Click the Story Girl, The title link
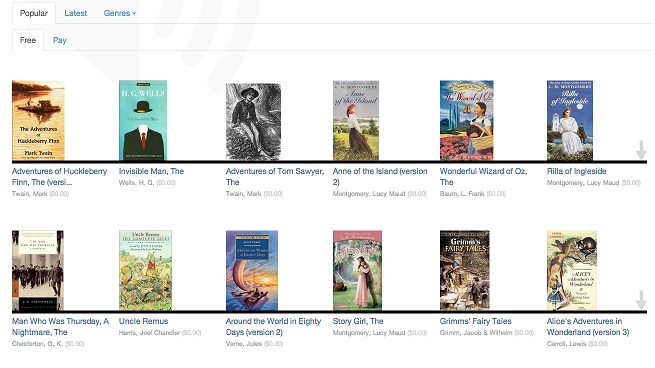Image resolution: width=655 pixels, height=368 pixels. [x=358, y=321]
